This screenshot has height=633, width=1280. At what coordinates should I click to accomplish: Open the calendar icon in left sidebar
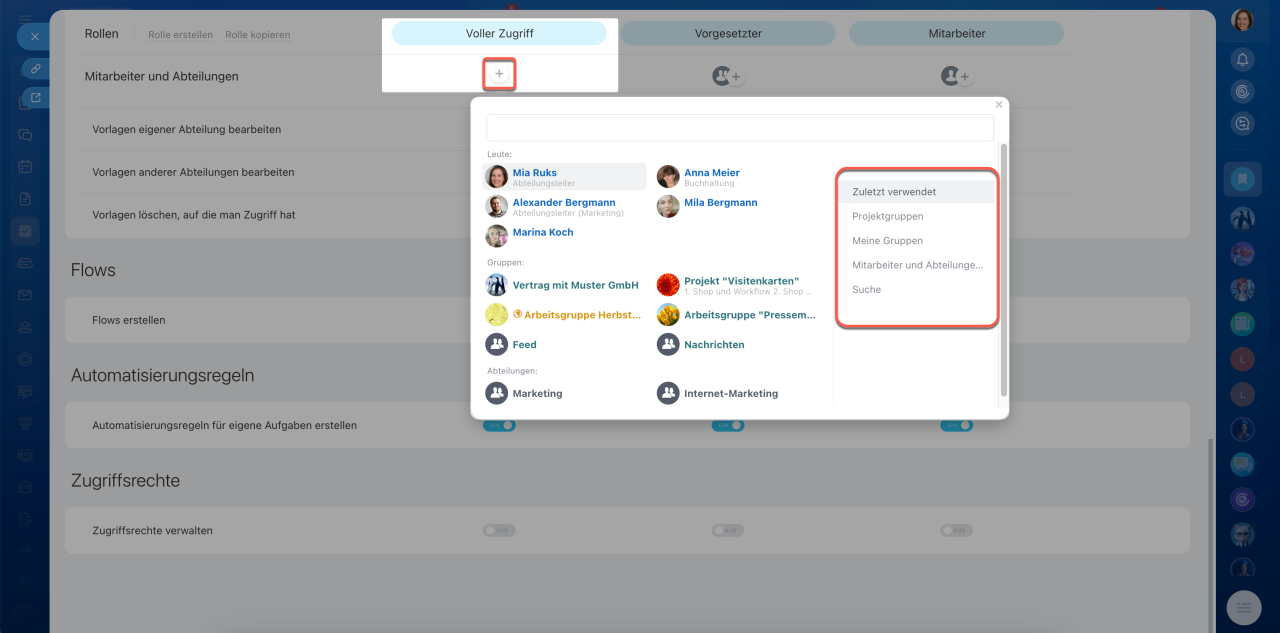click(x=25, y=166)
